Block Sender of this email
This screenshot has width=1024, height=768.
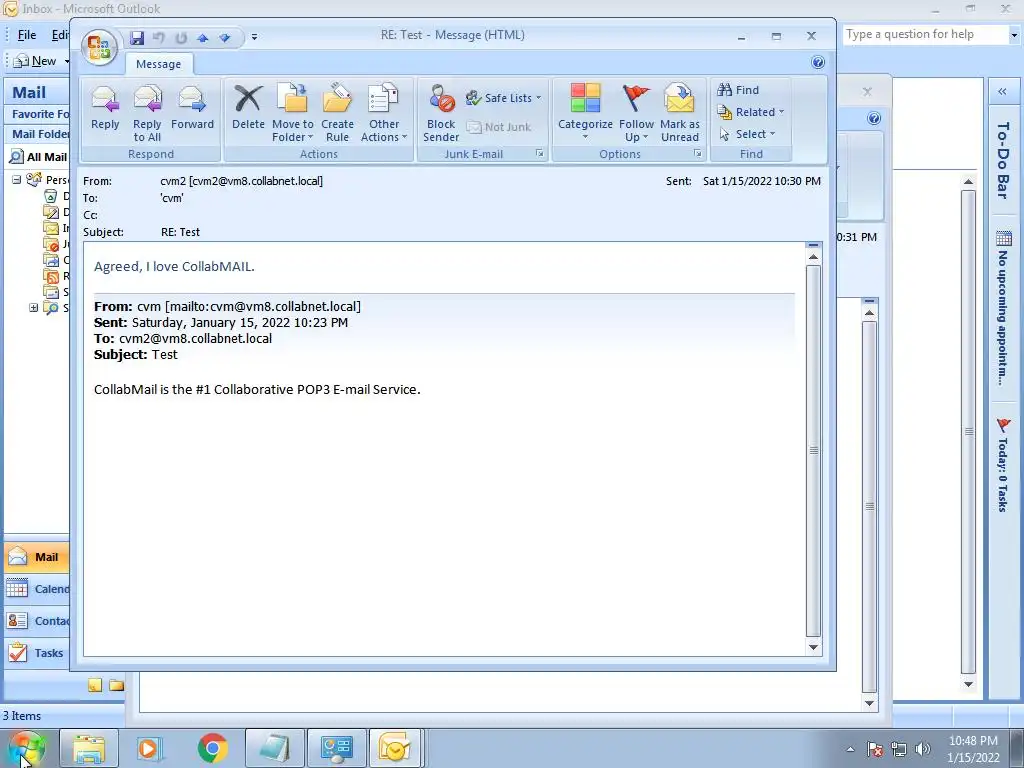tap(441, 113)
